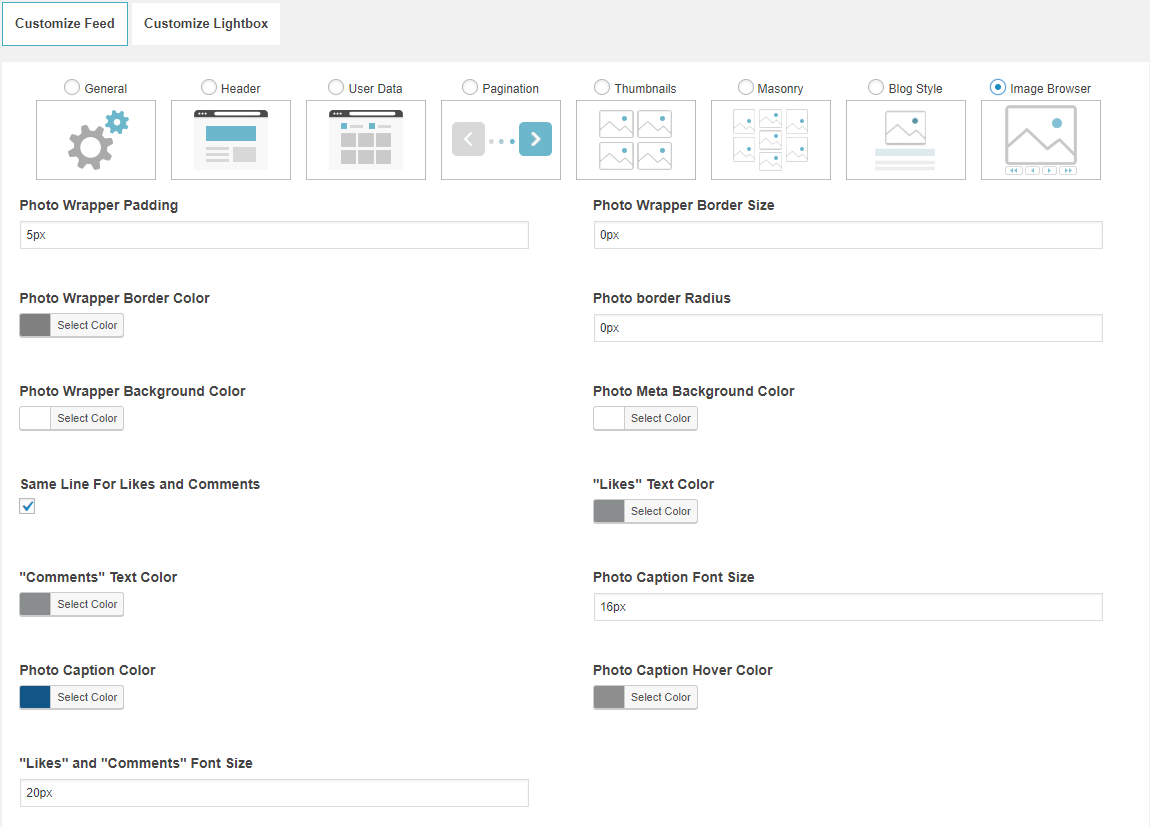This screenshot has width=1150, height=827.
Task: Select the Header layout icon
Action: click(231, 140)
